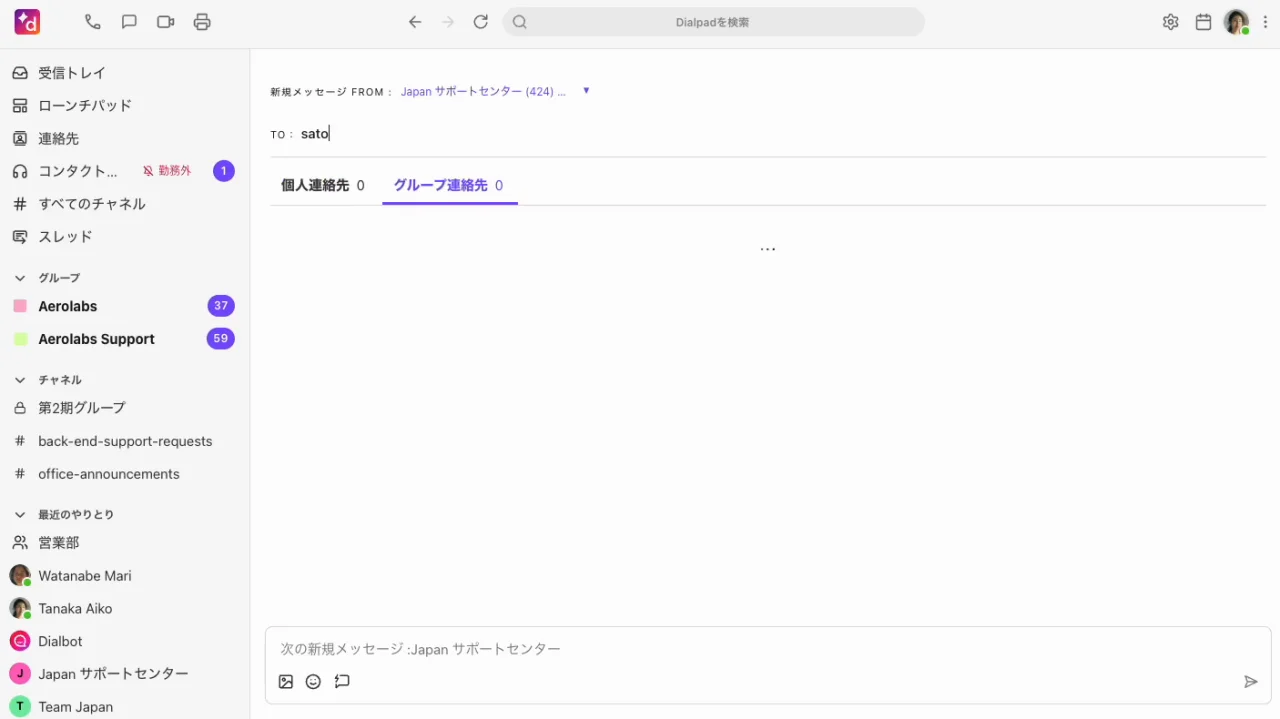Click the 37 unread badge on Aerolabs
The height and width of the screenshot is (719, 1280).
tap(221, 306)
